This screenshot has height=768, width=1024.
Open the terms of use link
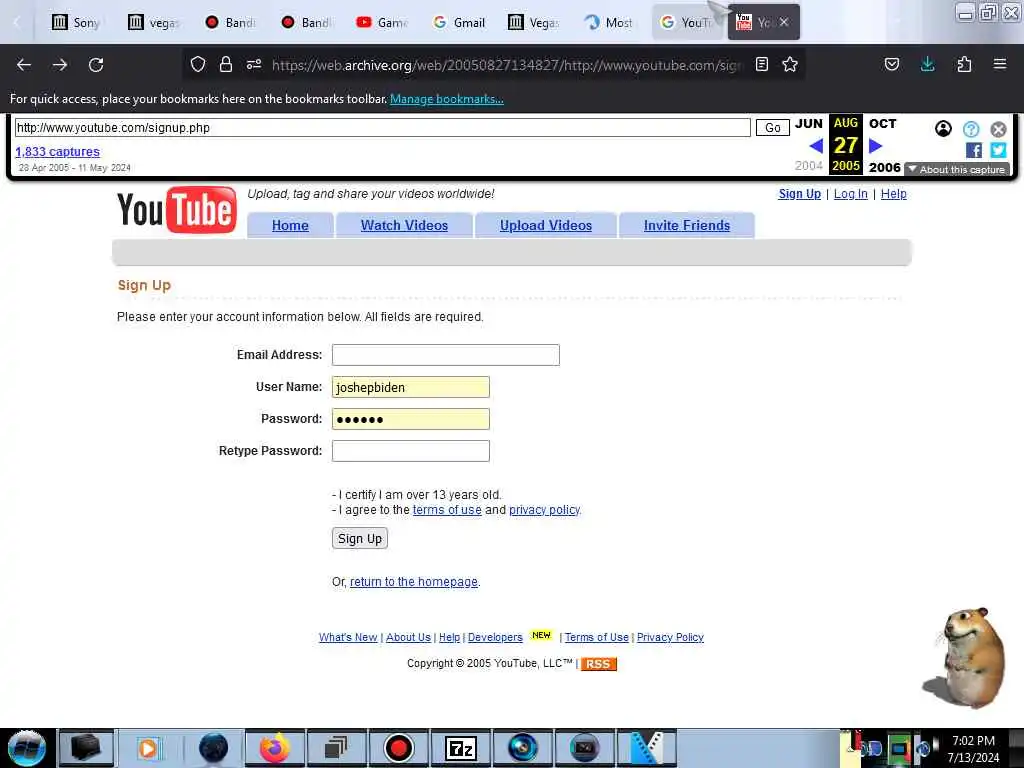click(x=447, y=510)
